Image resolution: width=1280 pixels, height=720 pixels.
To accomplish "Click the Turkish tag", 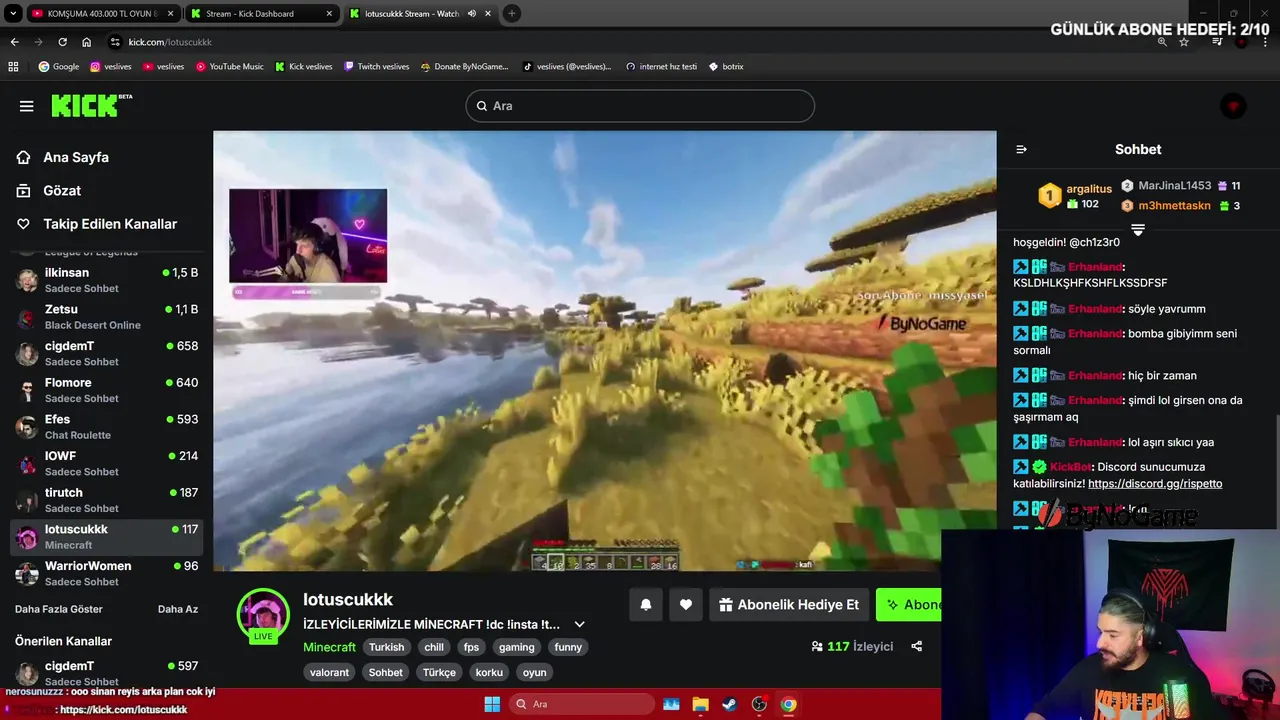I will [x=386, y=647].
